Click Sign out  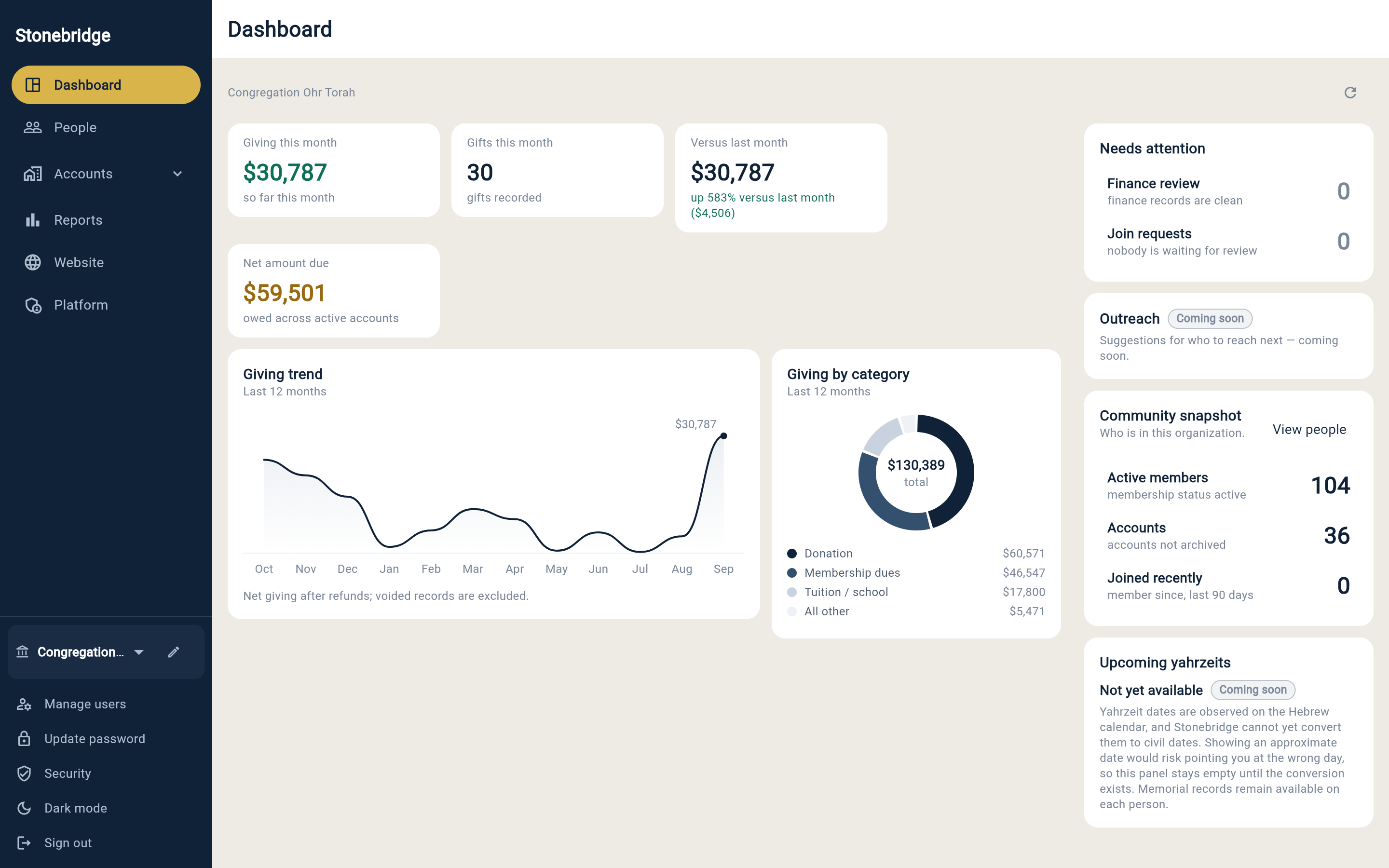(106, 843)
